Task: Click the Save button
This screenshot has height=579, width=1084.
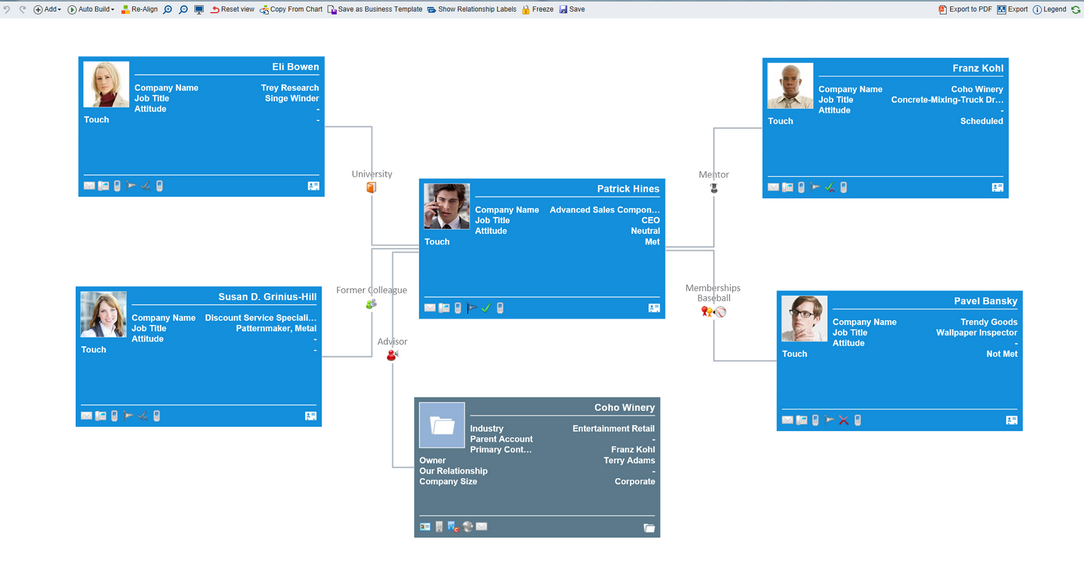Action: click(572, 9)
